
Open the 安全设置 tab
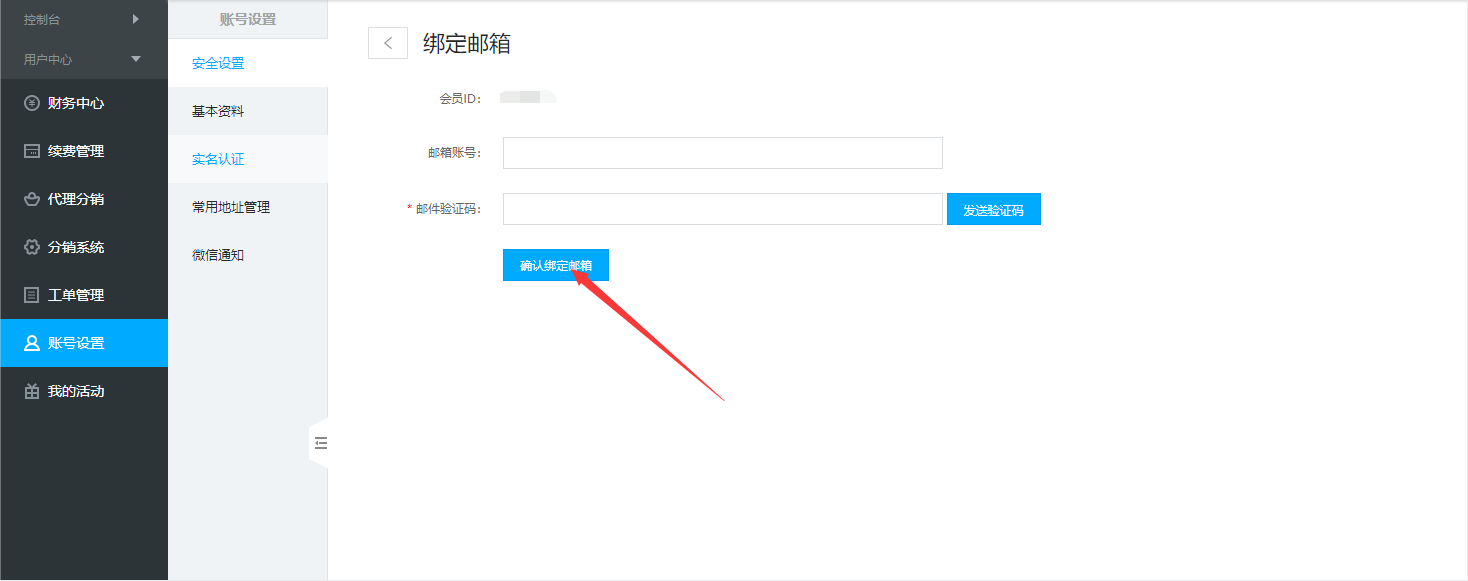(218, 63)
